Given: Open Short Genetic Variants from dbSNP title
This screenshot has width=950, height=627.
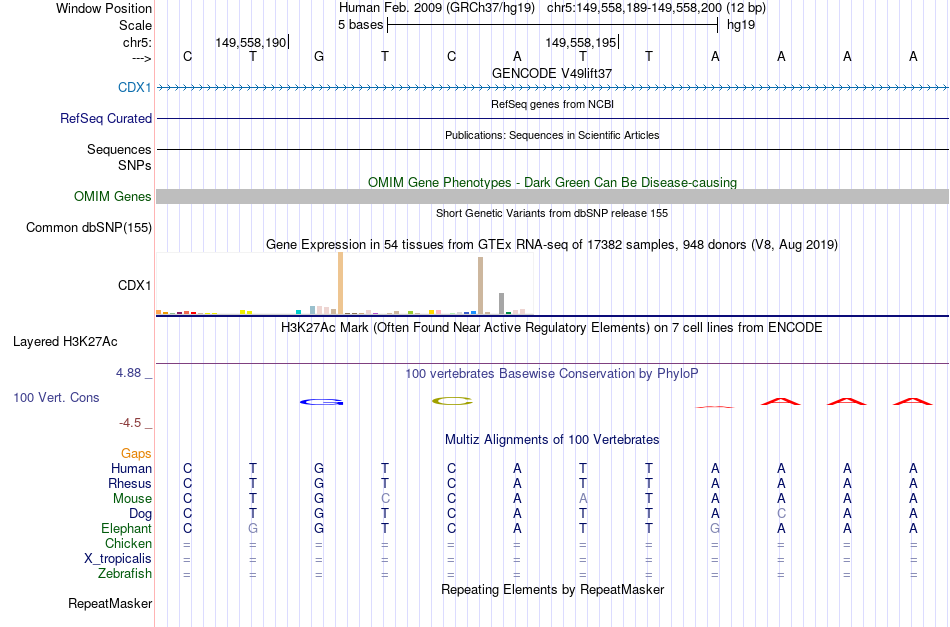Looking at the screenshot, I should pos(552,213).
